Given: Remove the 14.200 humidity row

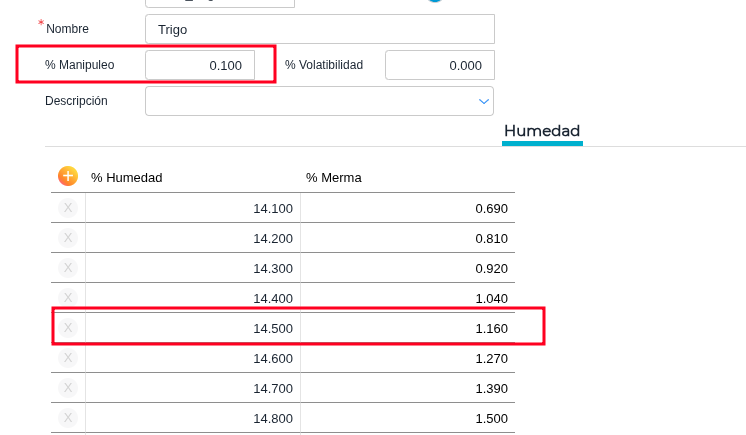Looking at the screenshot, I should (x=68, y=238).
